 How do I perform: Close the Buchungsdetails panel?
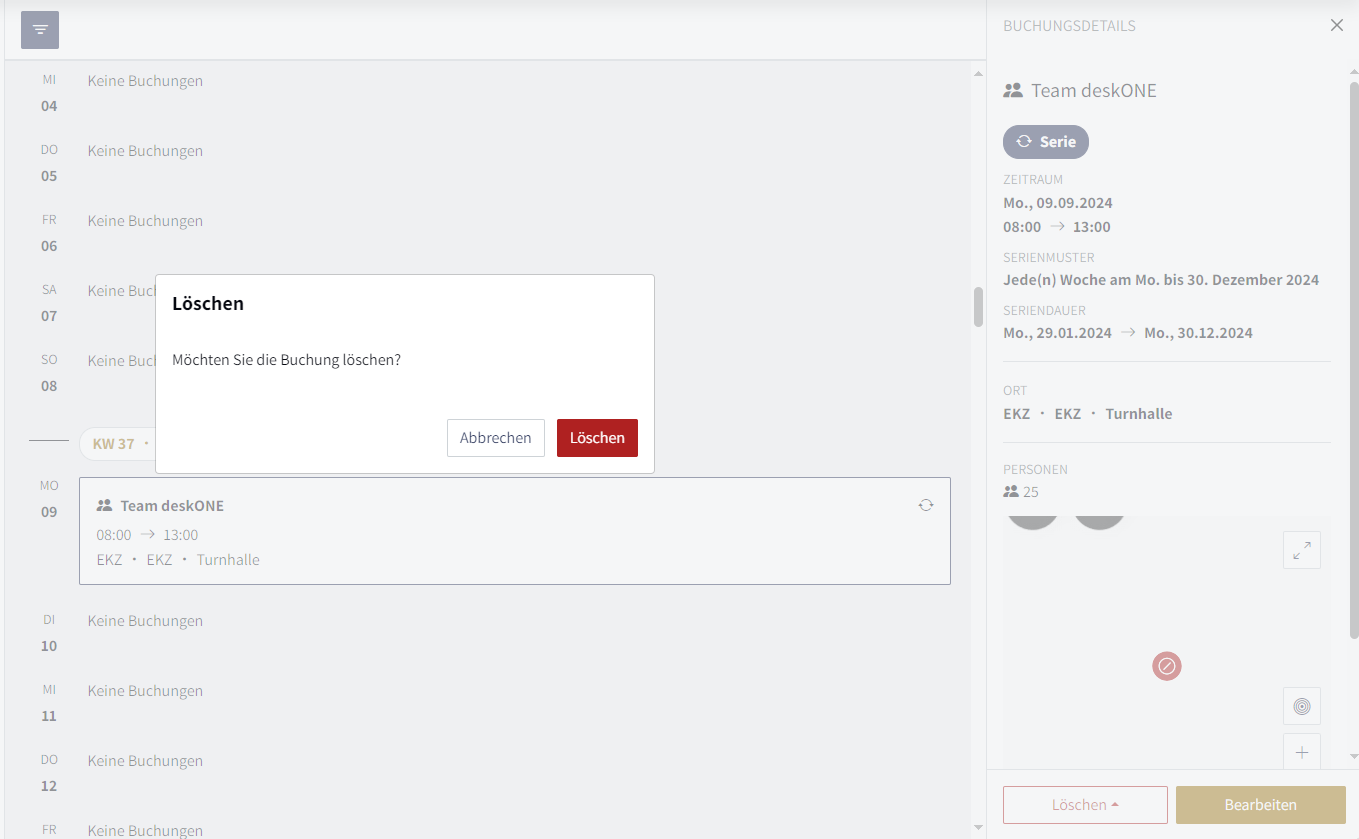(1337, 26)
